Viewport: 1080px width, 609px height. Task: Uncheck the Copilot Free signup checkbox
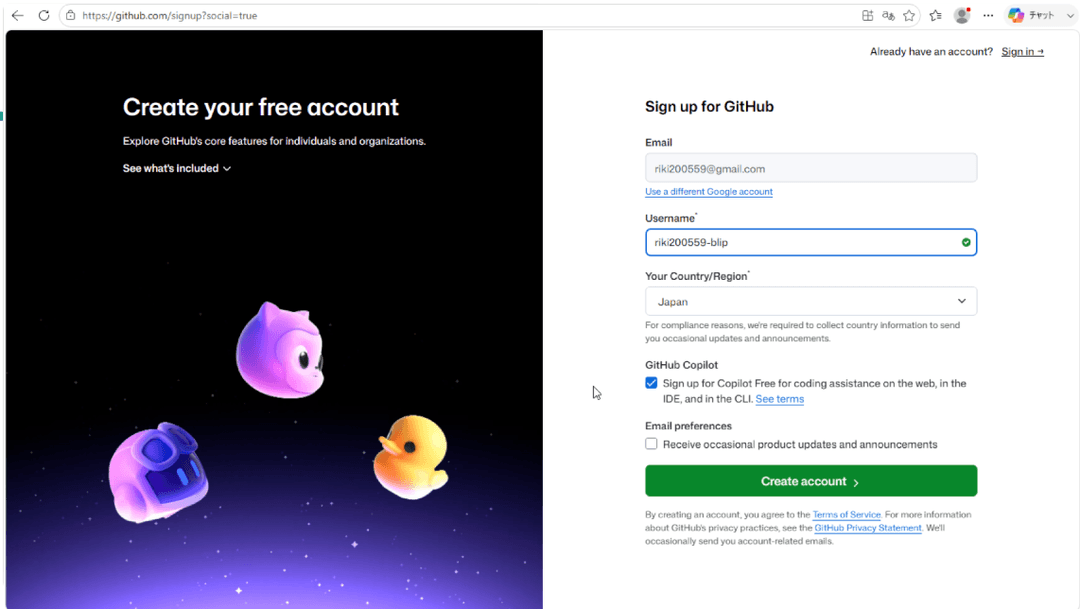[651, 383]
